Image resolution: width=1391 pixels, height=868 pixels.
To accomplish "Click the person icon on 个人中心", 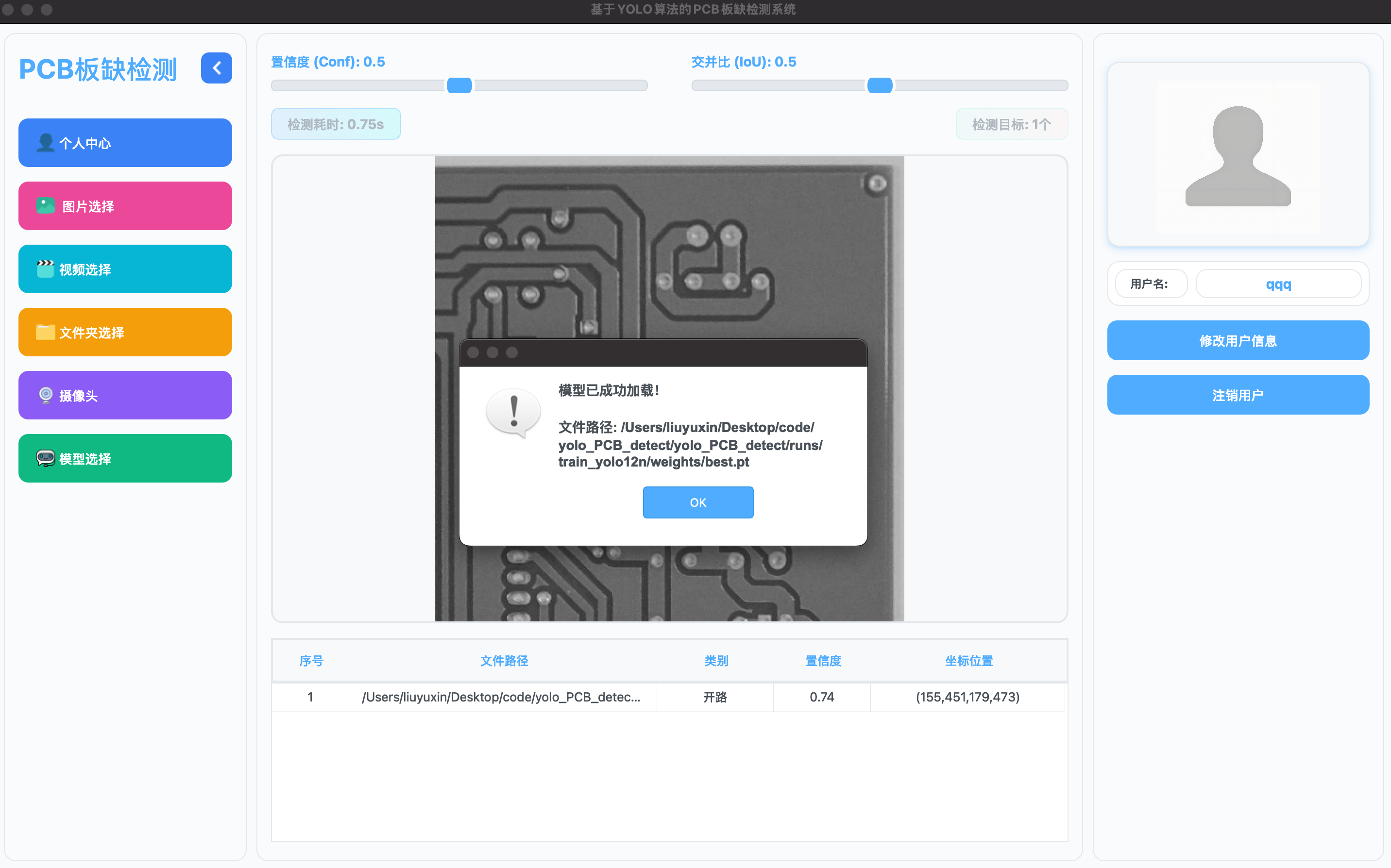I will [45, 142].
